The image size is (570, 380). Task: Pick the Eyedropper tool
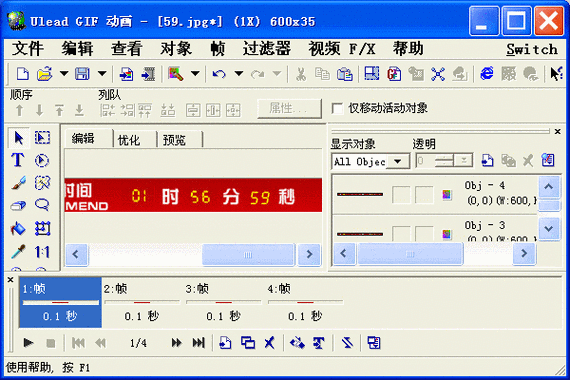click(x=18, y=252)
